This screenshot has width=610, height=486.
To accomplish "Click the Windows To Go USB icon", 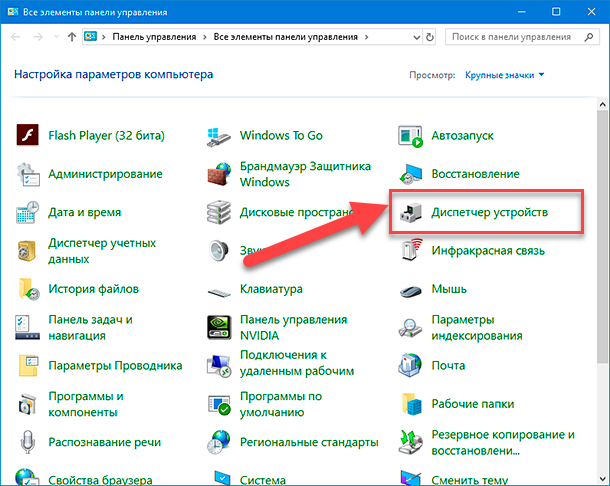I will pyautogui.click(x=219, y=136).
